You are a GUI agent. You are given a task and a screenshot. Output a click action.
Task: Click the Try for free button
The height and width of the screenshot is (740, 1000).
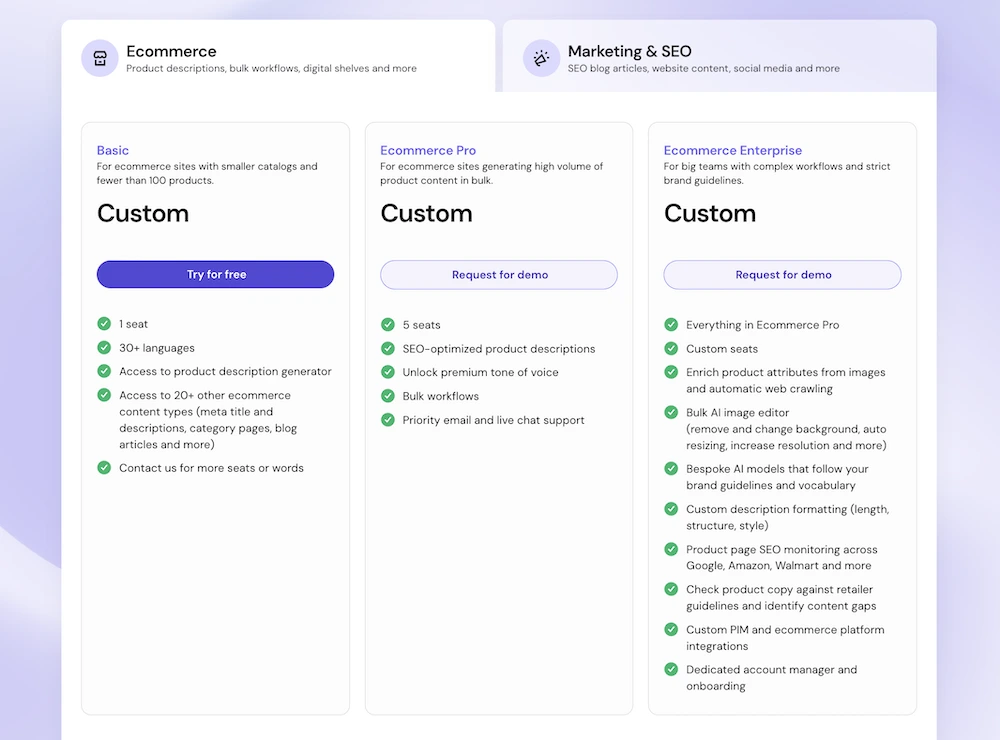point(216,274)
